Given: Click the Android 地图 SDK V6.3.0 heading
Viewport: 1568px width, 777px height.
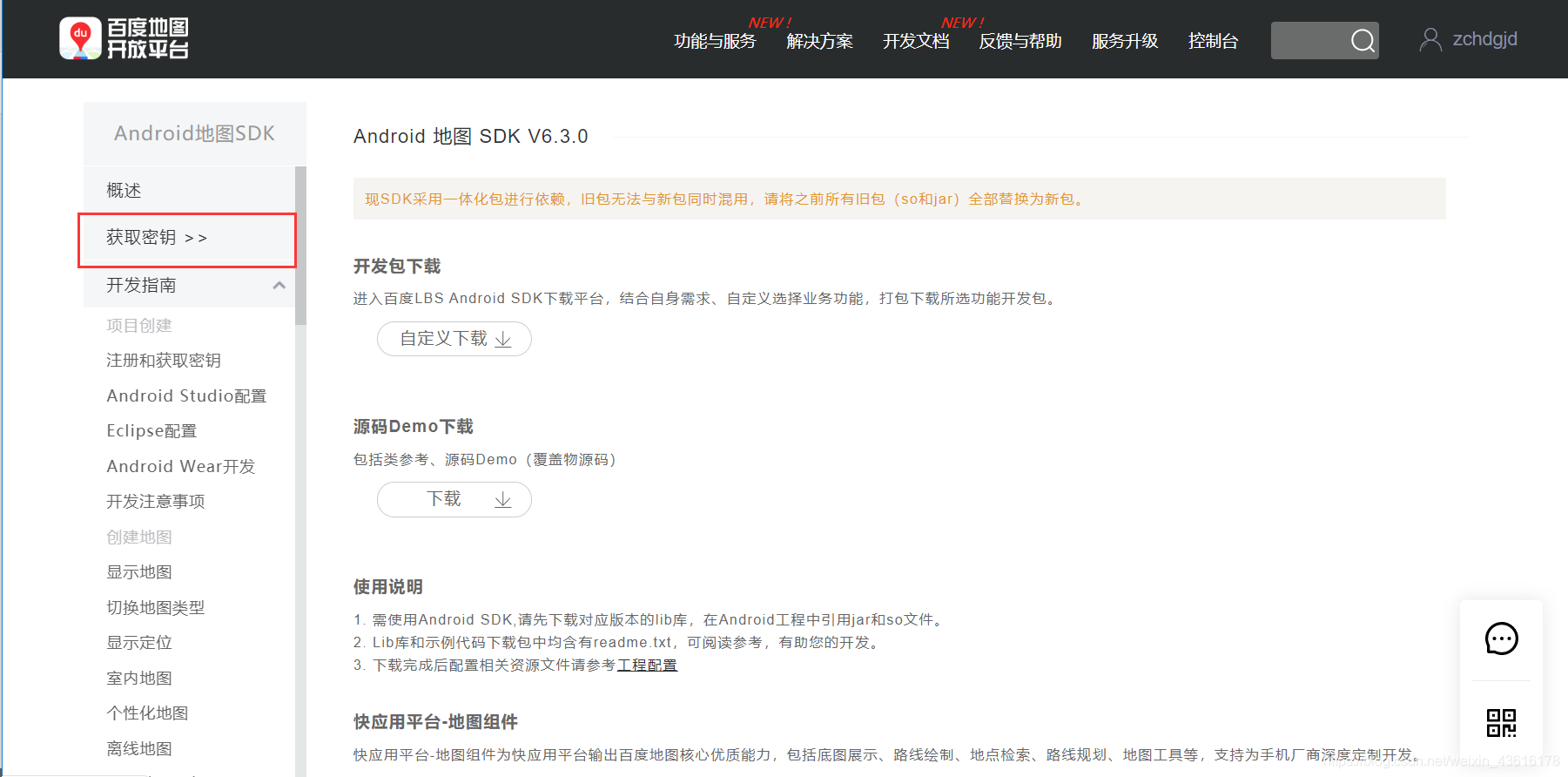Looking at the screenshot, I should (x=470, y=137).
